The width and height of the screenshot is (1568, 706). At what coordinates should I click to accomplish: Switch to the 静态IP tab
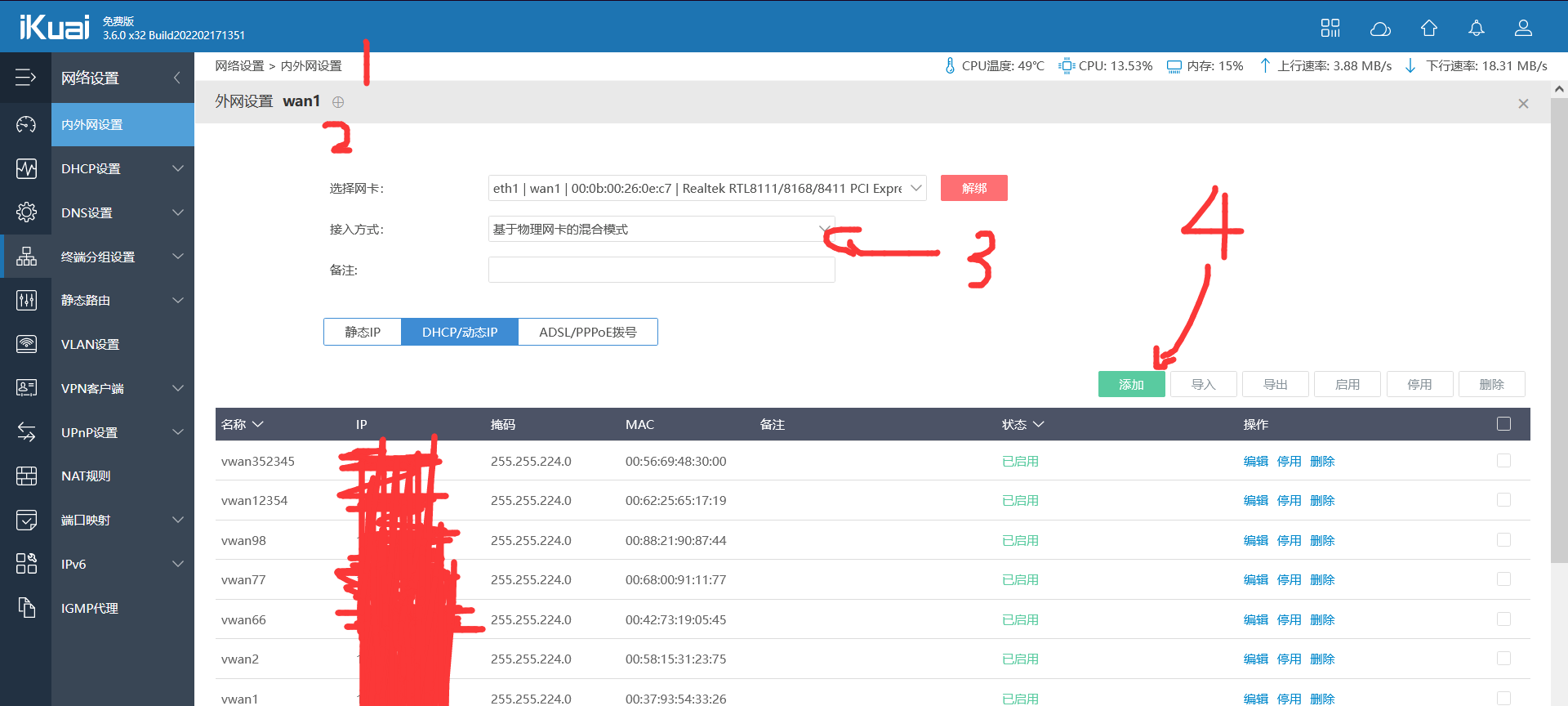[363, 332]
